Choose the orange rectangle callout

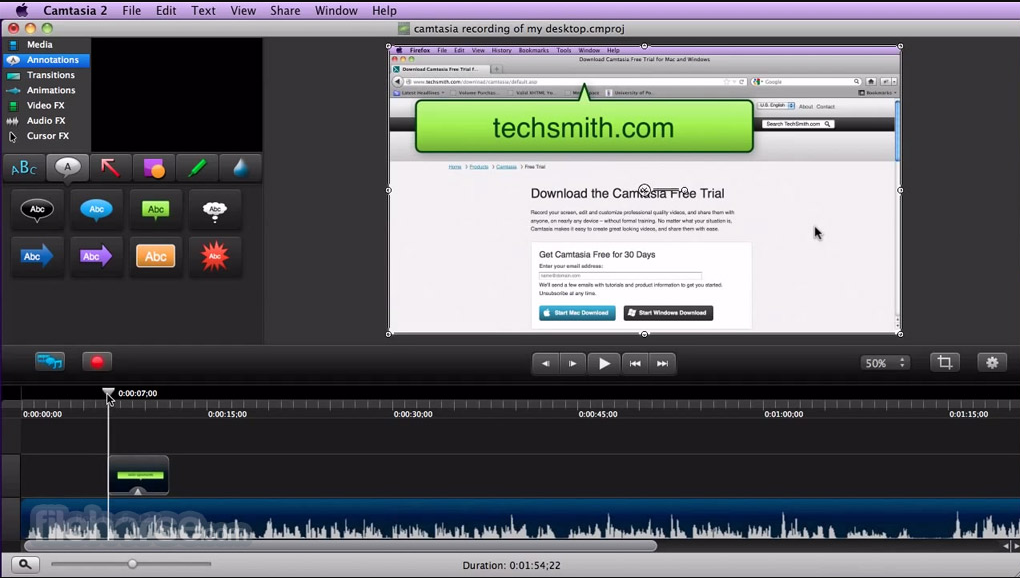[x=155, y=256]
